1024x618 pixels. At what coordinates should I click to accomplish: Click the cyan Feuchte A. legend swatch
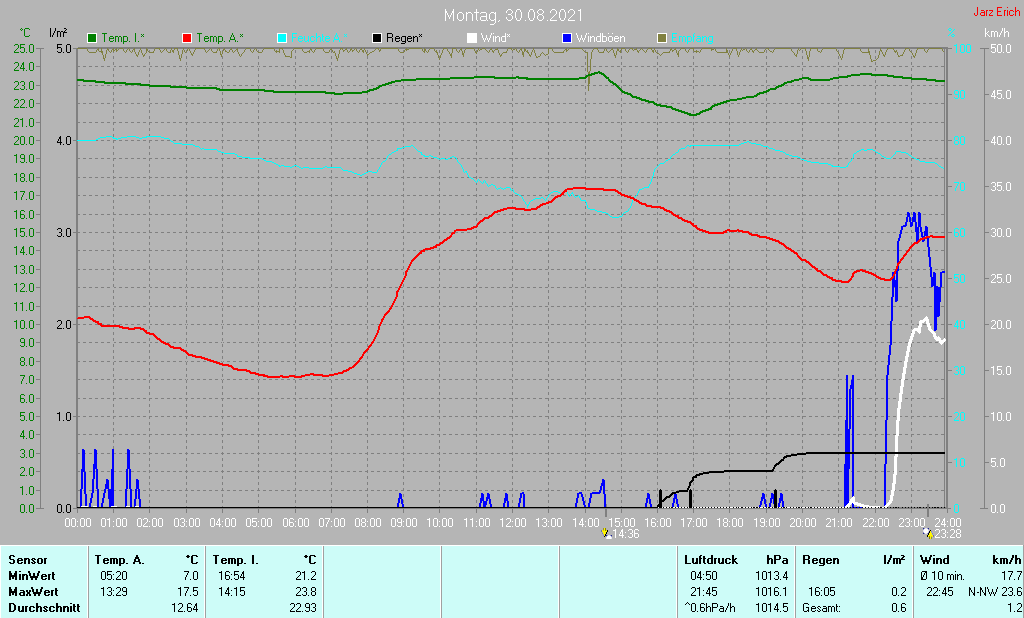coord(282,39)
